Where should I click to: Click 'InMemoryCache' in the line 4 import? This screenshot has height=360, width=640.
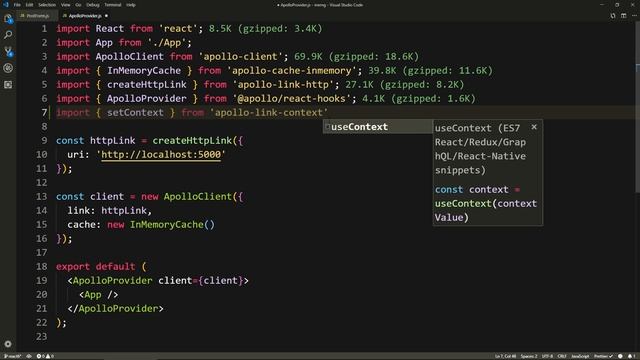pyautogui.click(x=144, y=71)
